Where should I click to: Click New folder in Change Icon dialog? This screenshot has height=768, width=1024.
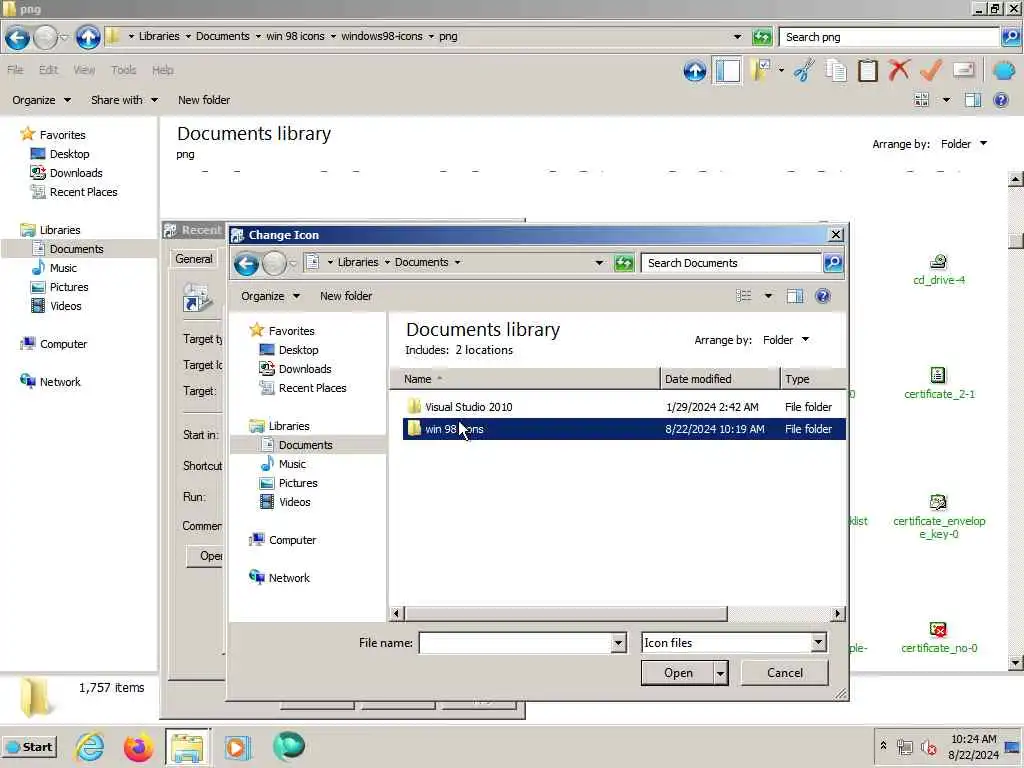(345, 296)
